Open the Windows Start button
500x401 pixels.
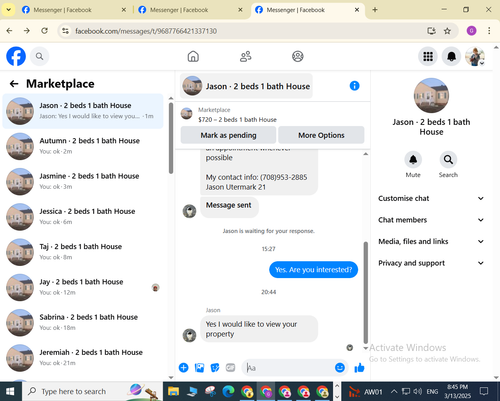[x=10, y=391]
